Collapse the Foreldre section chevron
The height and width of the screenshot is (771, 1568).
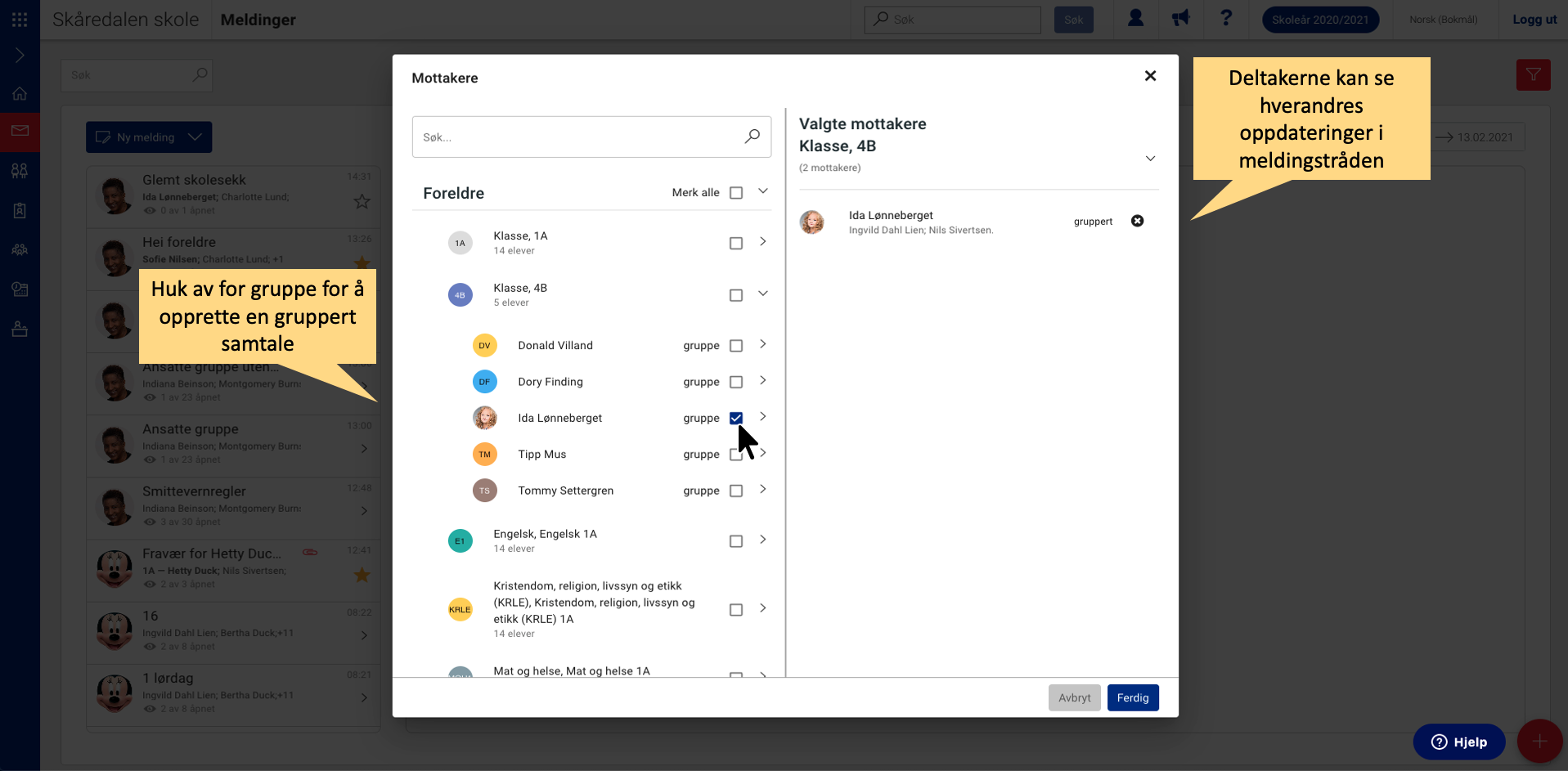[x=762, y=191]
